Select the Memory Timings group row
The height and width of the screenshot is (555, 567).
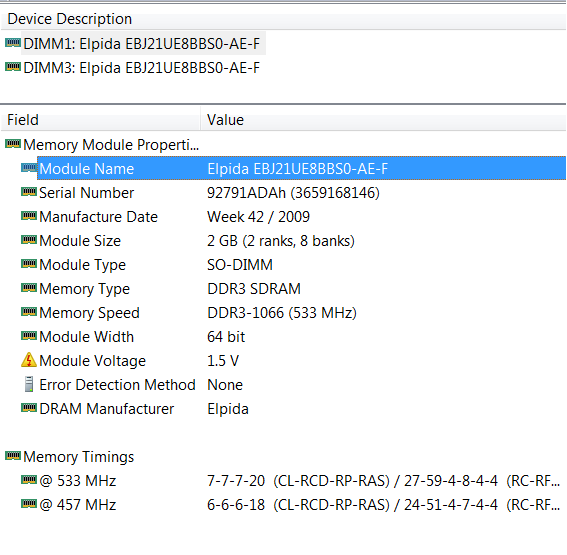click(x=78, y=457)
